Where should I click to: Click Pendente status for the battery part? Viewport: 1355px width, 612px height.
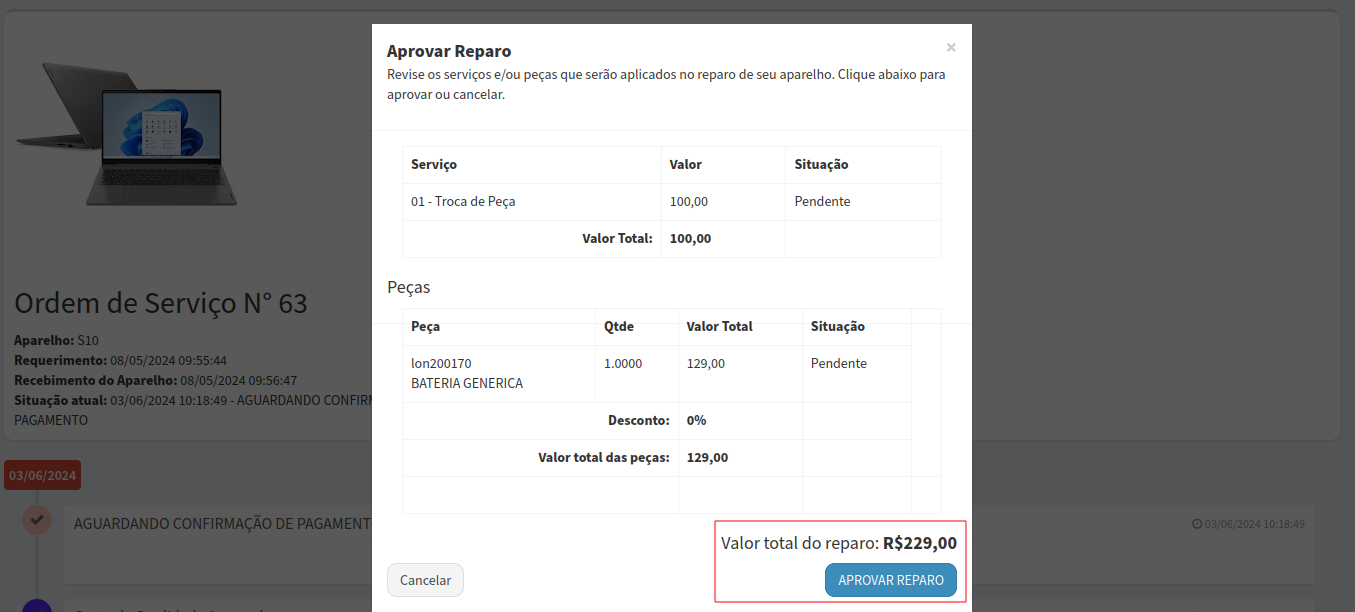838,363
